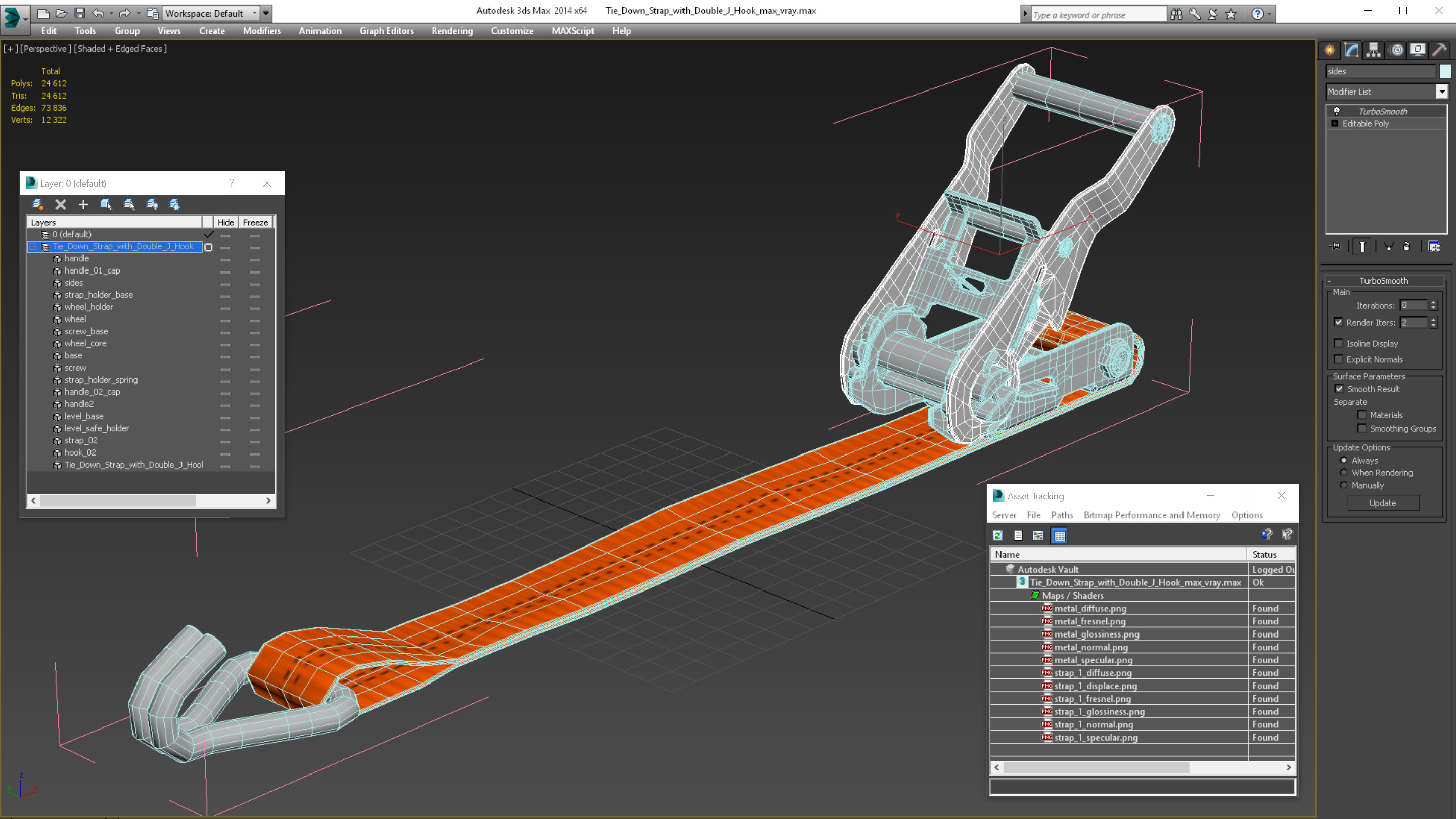The width and height of the screenshot is (1456, 819).
Task: Switch Asset Tracking to table view
Action: [1059, 536]
